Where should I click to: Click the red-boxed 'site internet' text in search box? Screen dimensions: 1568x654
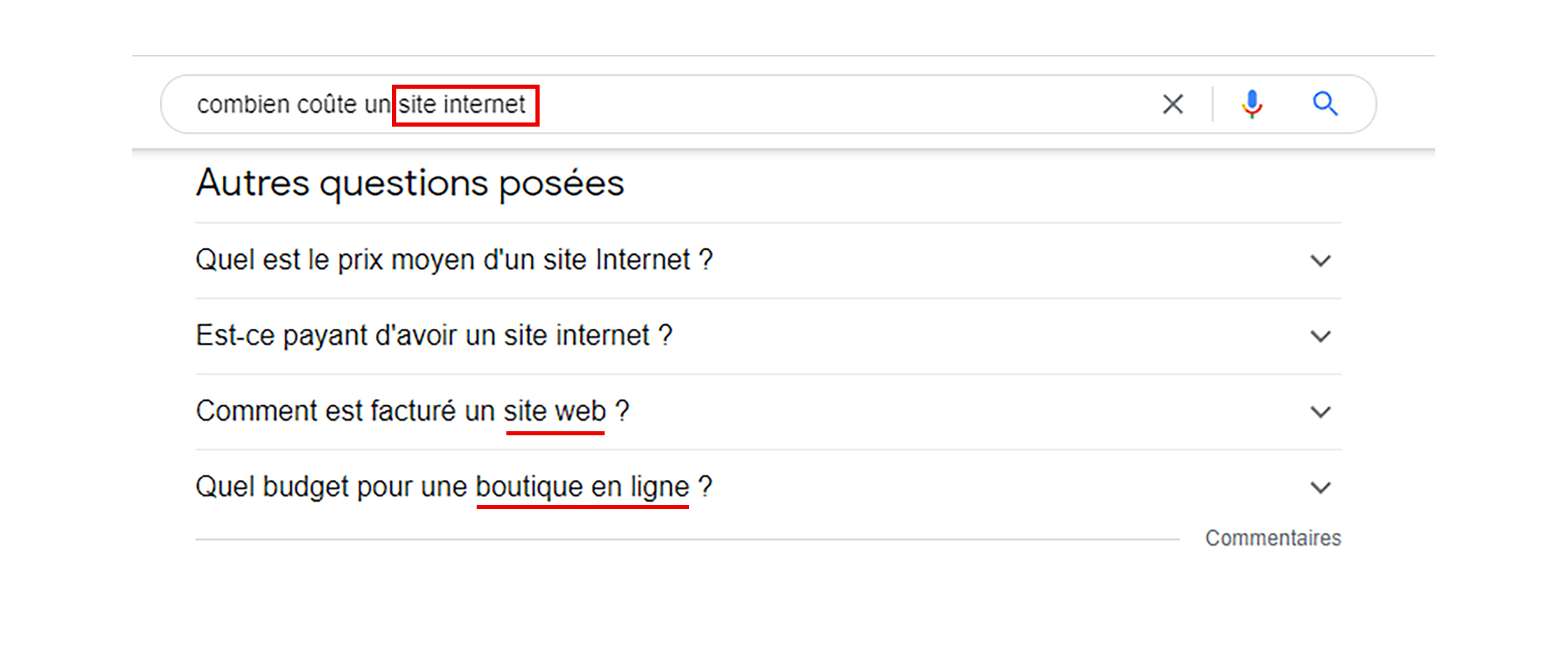[462, 105]
